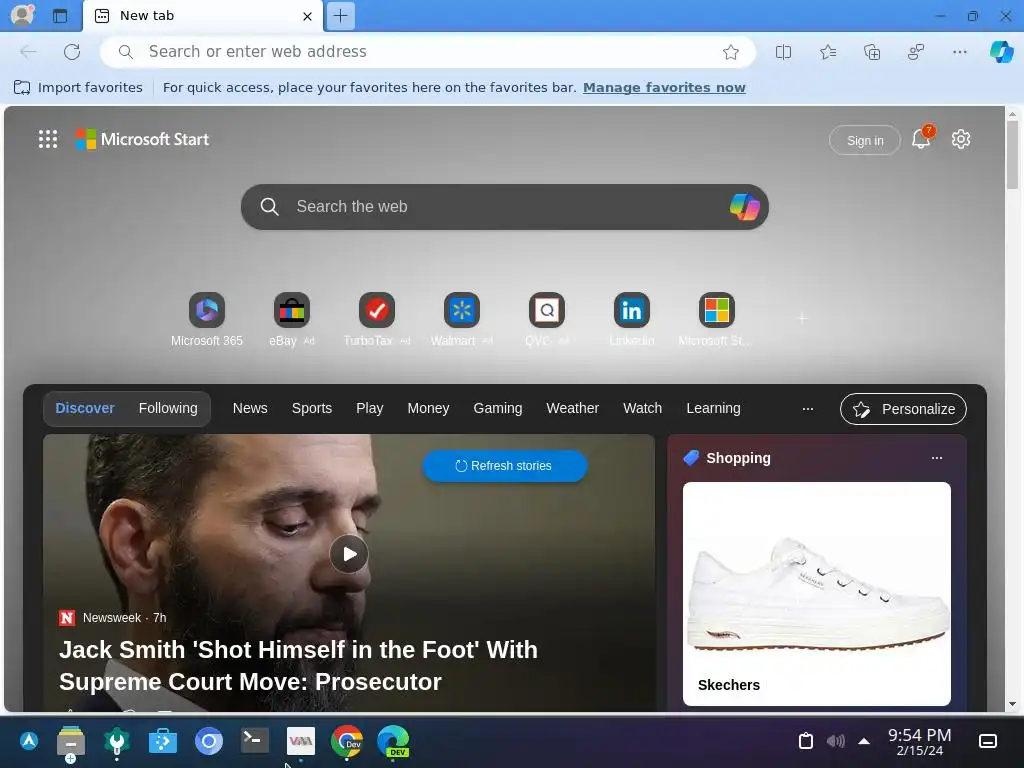The height and width of the screenshot is (768, 1024).
Task: Close the New tab
Action: (x=307, y=16)
